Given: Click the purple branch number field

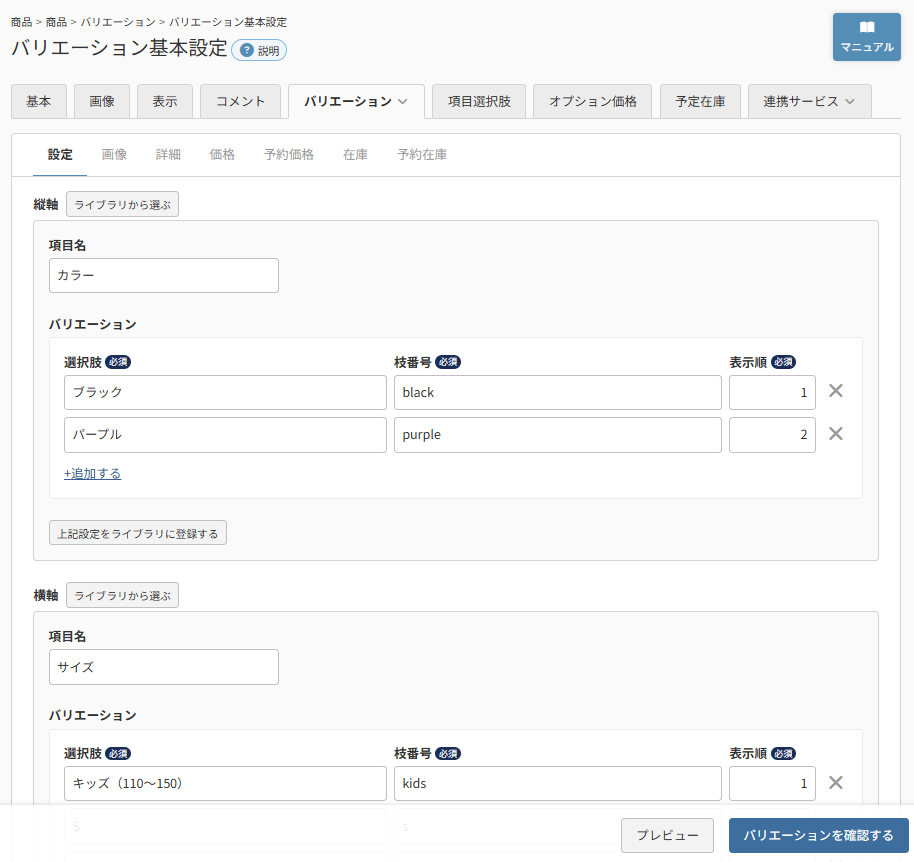Looking at the screenshot, I should [x=557, y=435].
